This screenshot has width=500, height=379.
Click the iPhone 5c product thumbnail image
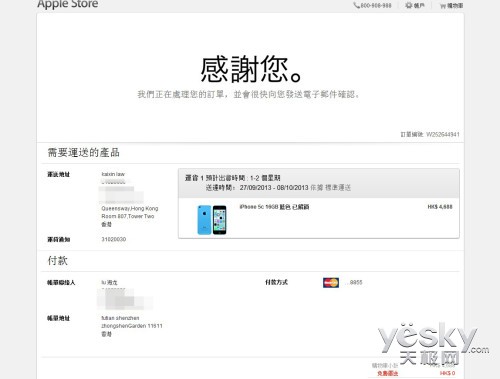pyautogui.click(x=212, y=220)
